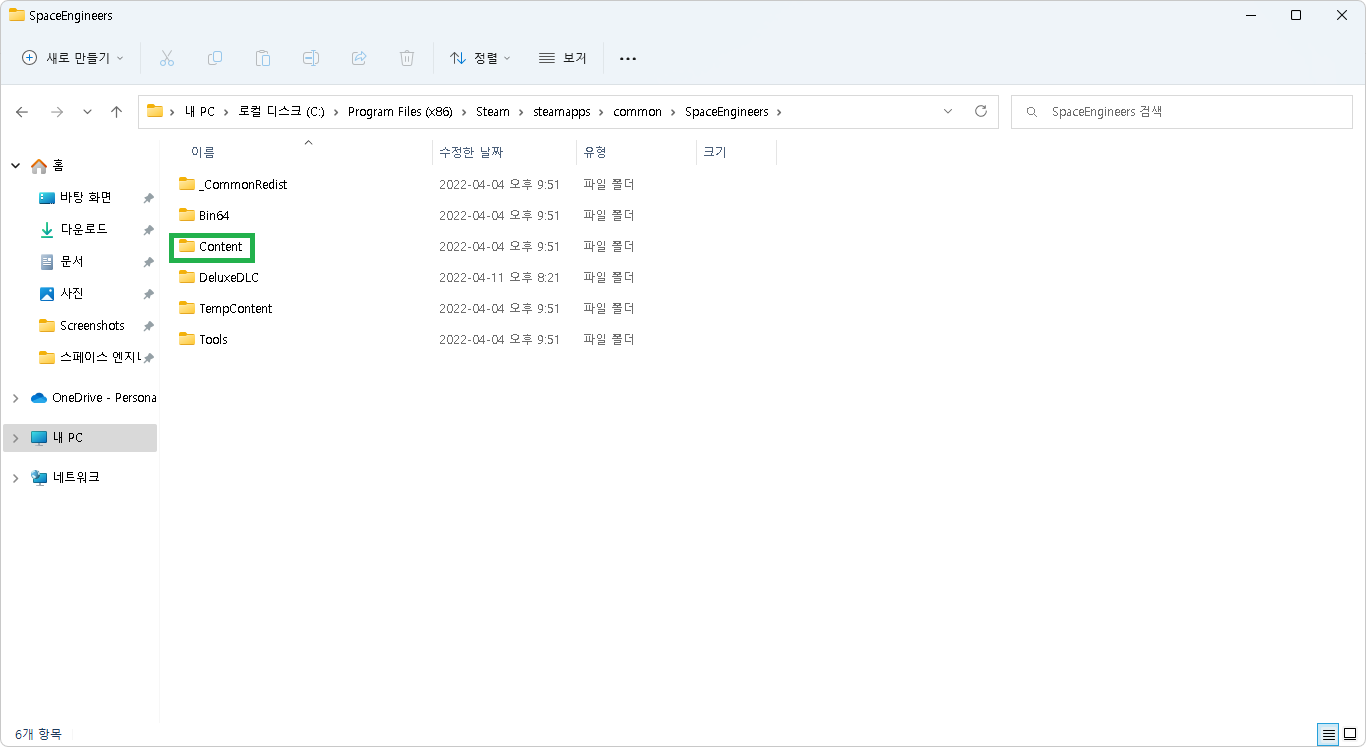Expand the 내 PC tree node
The image size is (1366, 747).
click(16, 438)
